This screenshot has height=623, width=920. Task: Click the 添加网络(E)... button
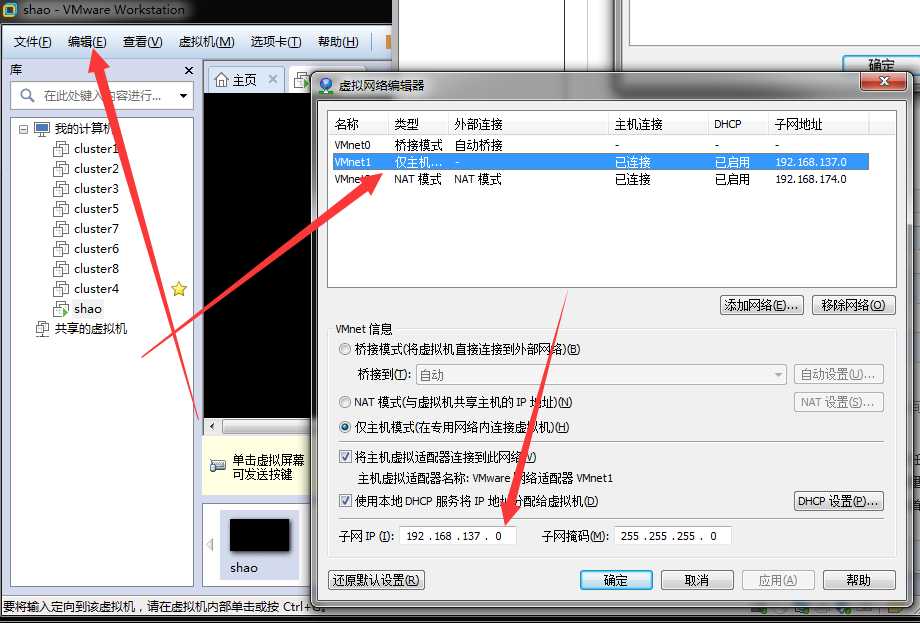(762, 305)
